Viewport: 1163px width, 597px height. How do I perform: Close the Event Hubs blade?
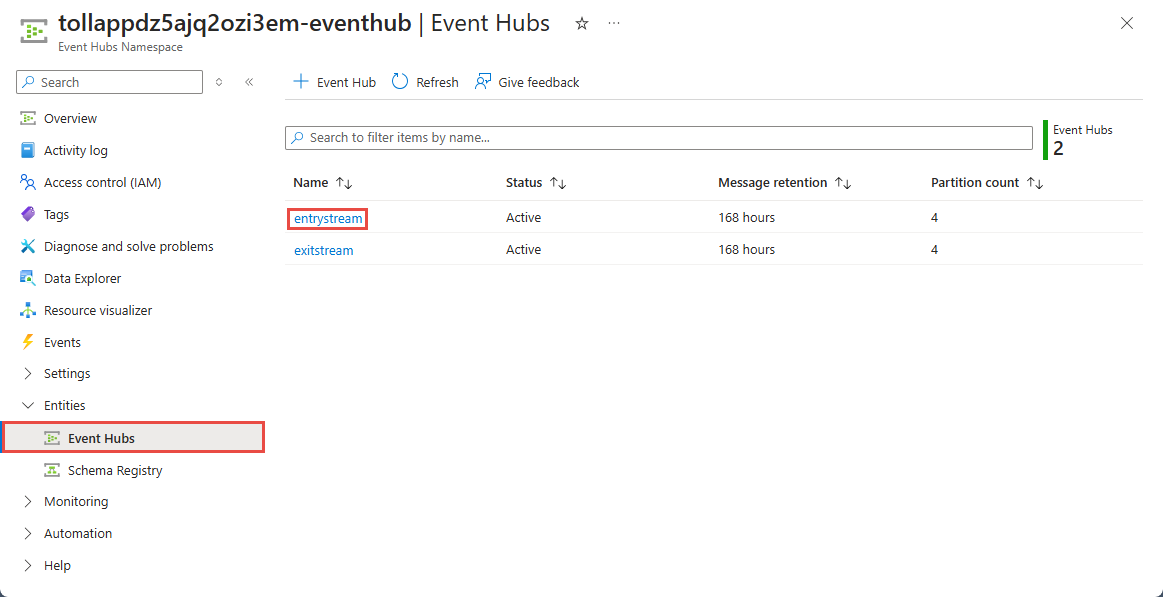pos(1127,24)
